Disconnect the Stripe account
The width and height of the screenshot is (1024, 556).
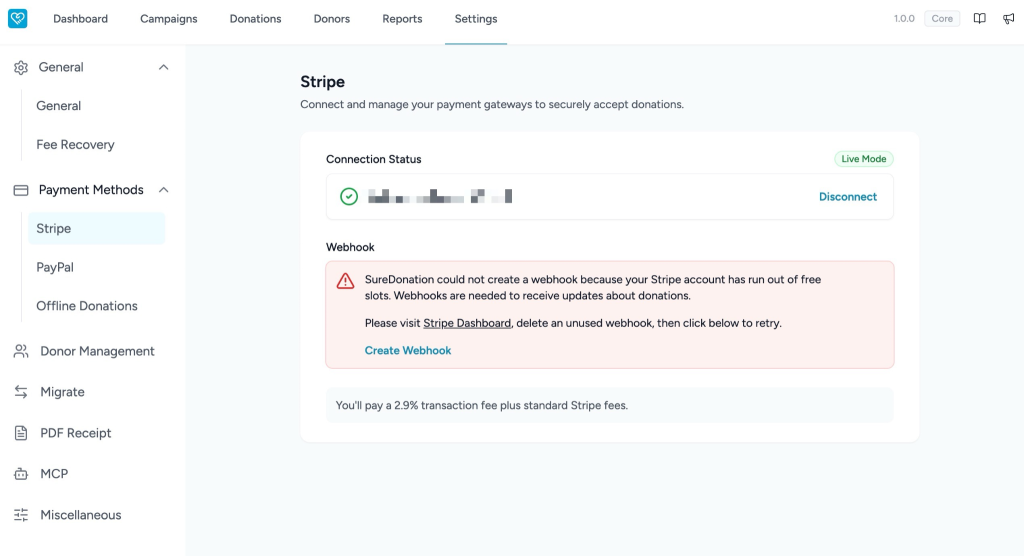tap(848, 197)
